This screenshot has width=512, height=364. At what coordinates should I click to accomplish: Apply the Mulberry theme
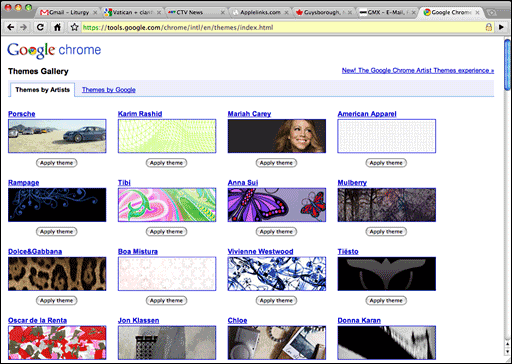click(386, 231)
